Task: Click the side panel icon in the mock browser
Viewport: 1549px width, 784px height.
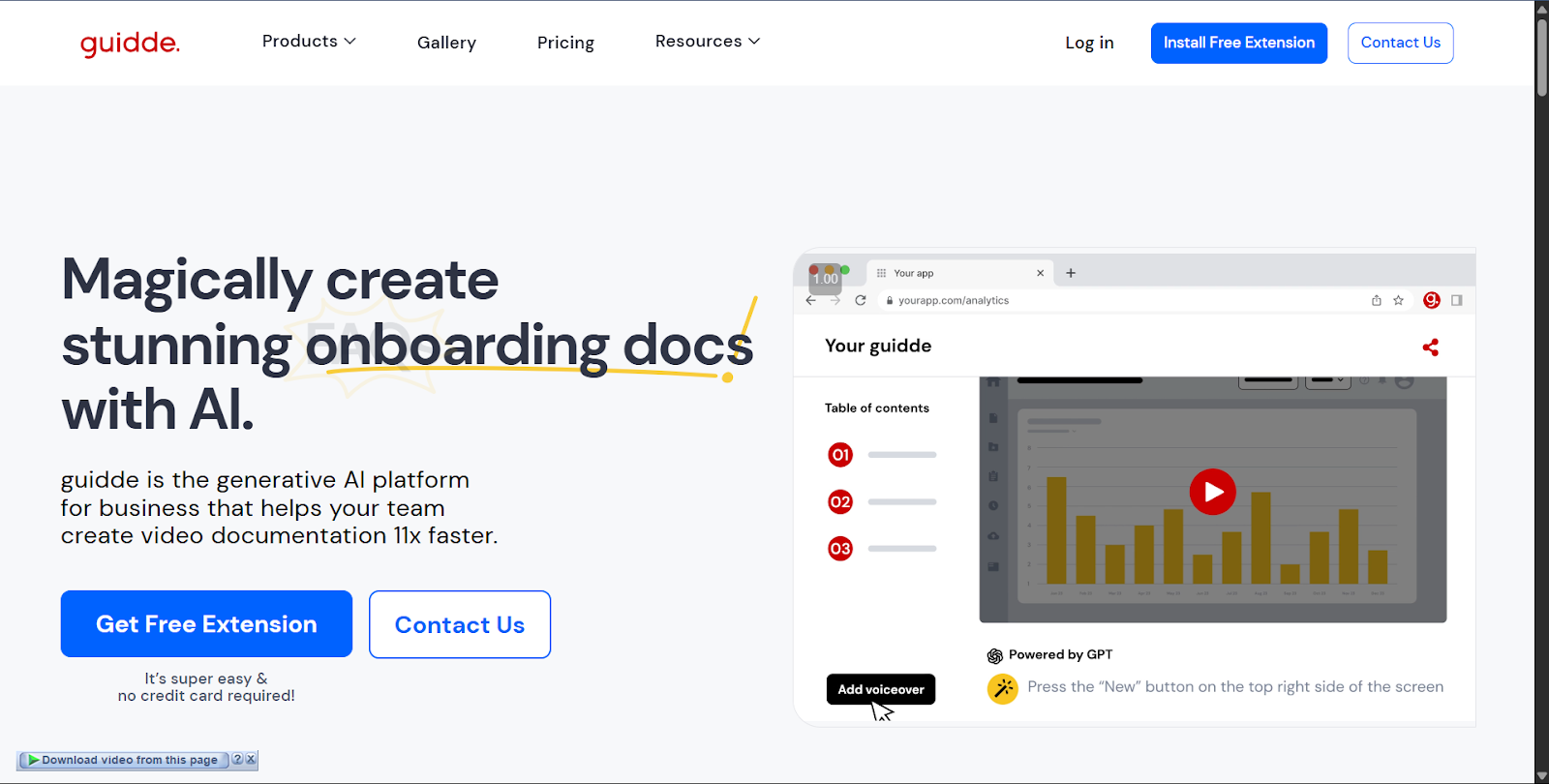Action: click(1457, 300)
